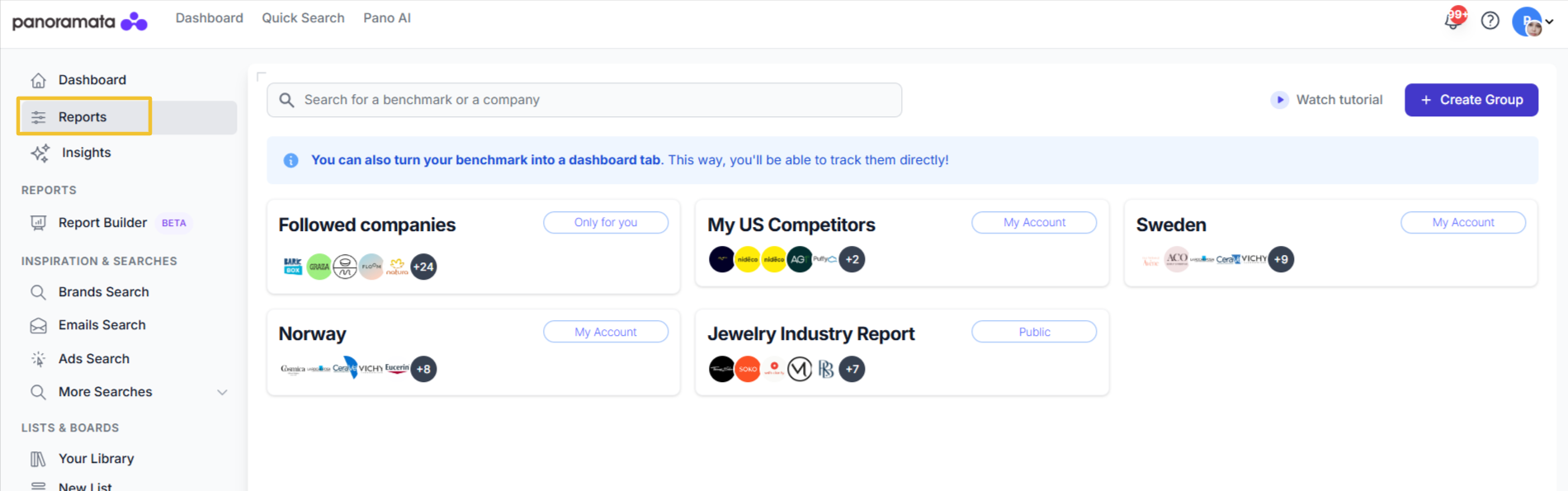Click the Watch tutorial play icon

click(1279, 100)
